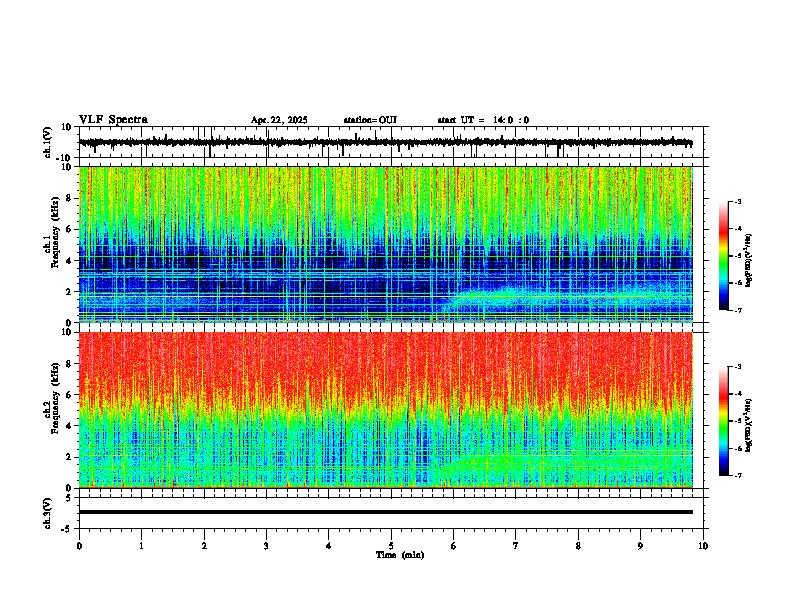Click the ch.1 frequency spectrogram panel

(x=385, y=244)
